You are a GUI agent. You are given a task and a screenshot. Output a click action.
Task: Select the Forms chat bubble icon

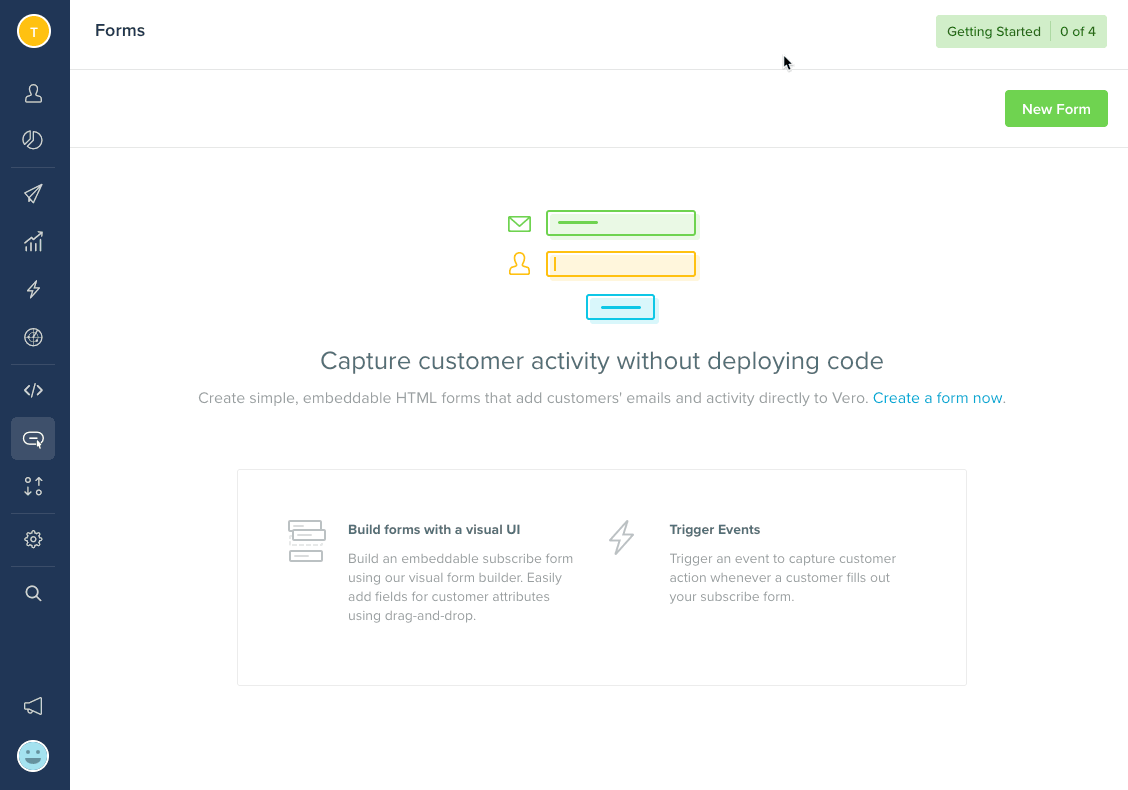pyautogui.click(x=33, y=438)
